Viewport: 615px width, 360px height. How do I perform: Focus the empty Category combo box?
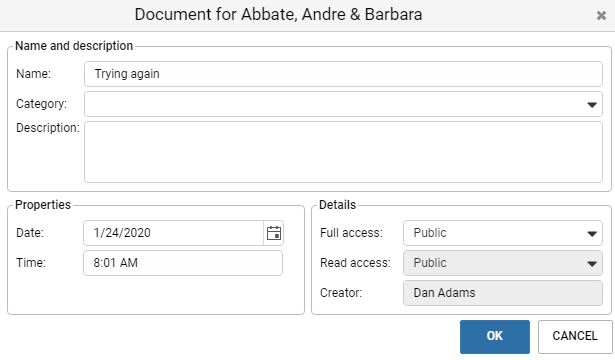point(343,104)
